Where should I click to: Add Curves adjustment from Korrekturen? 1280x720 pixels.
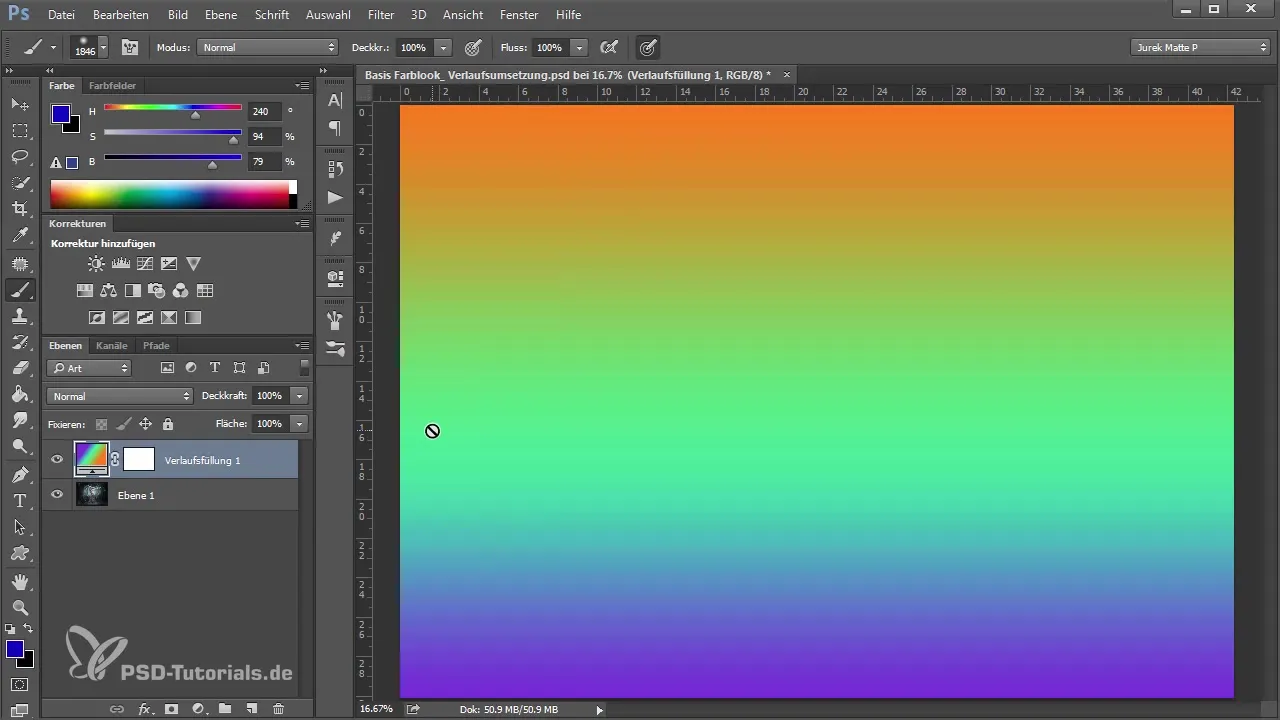[x=145, y=264]
